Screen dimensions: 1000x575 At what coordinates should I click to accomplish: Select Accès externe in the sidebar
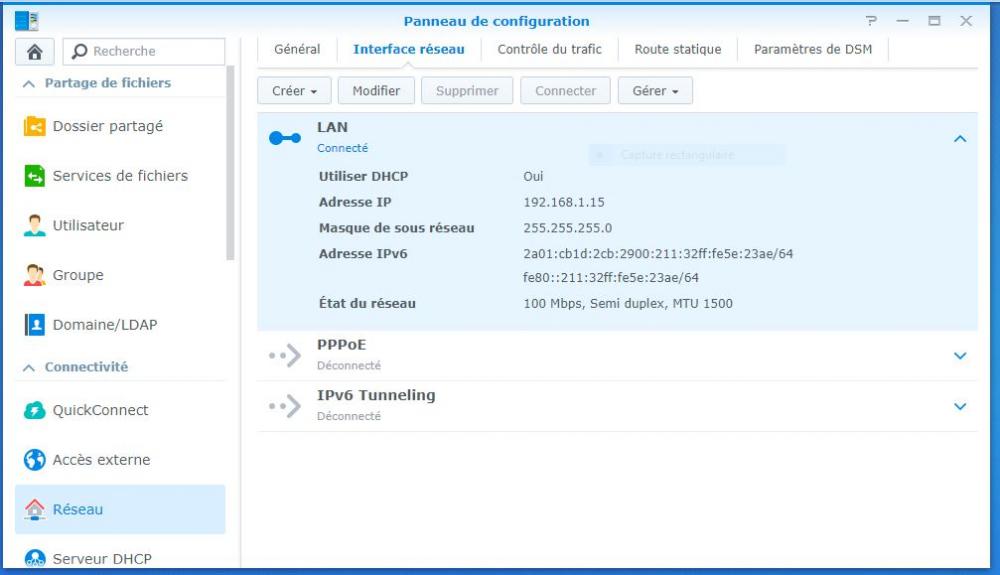120,460
